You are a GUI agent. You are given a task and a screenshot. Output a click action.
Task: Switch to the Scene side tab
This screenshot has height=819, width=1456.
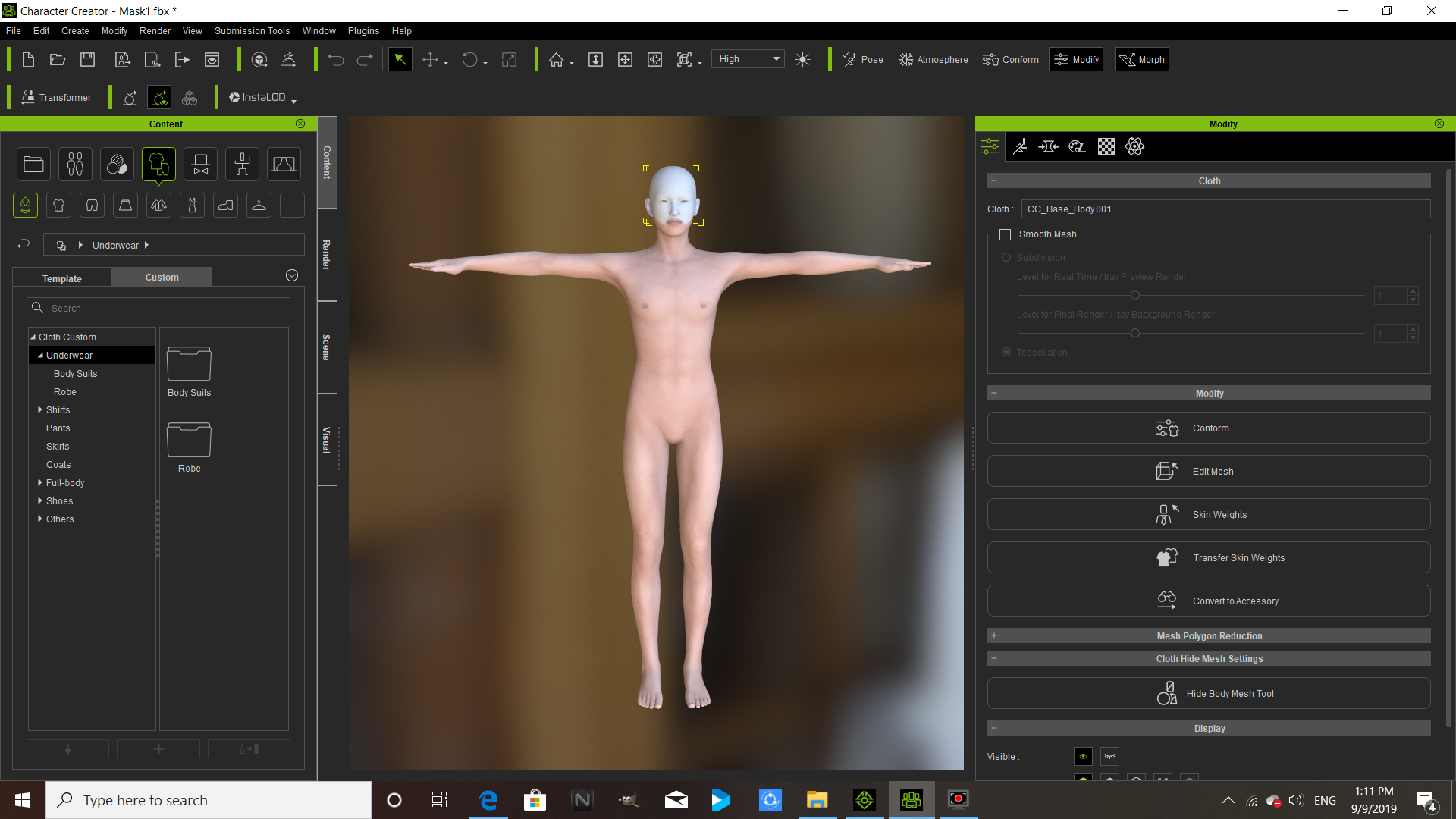coord(327,347)
